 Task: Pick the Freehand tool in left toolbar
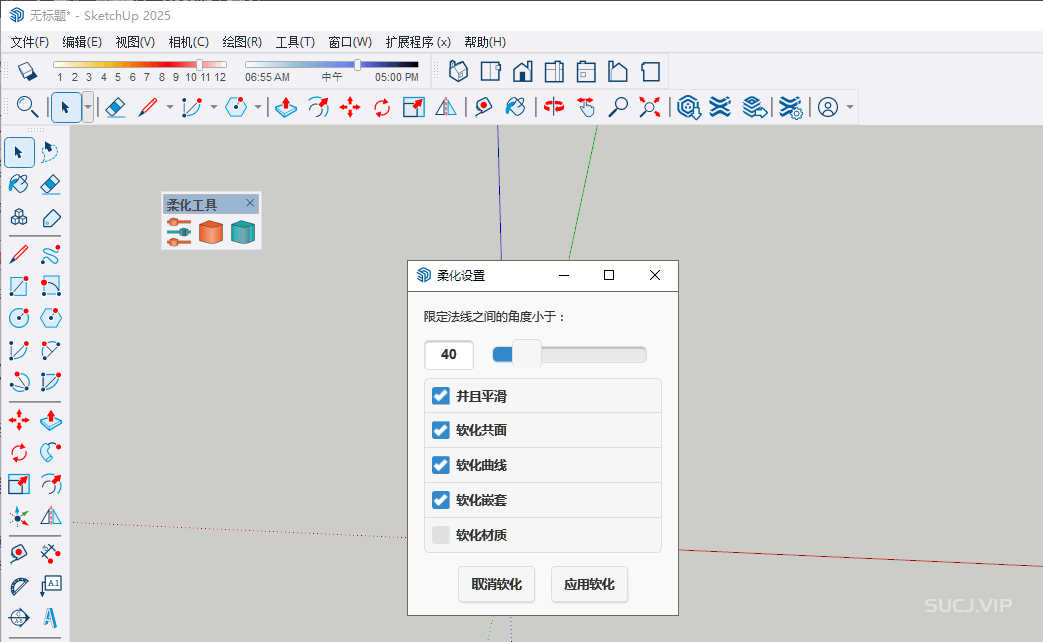(50, 255)
